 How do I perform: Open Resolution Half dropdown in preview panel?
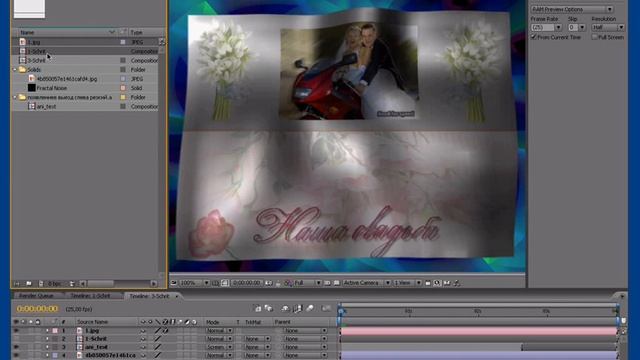point(608,27)
